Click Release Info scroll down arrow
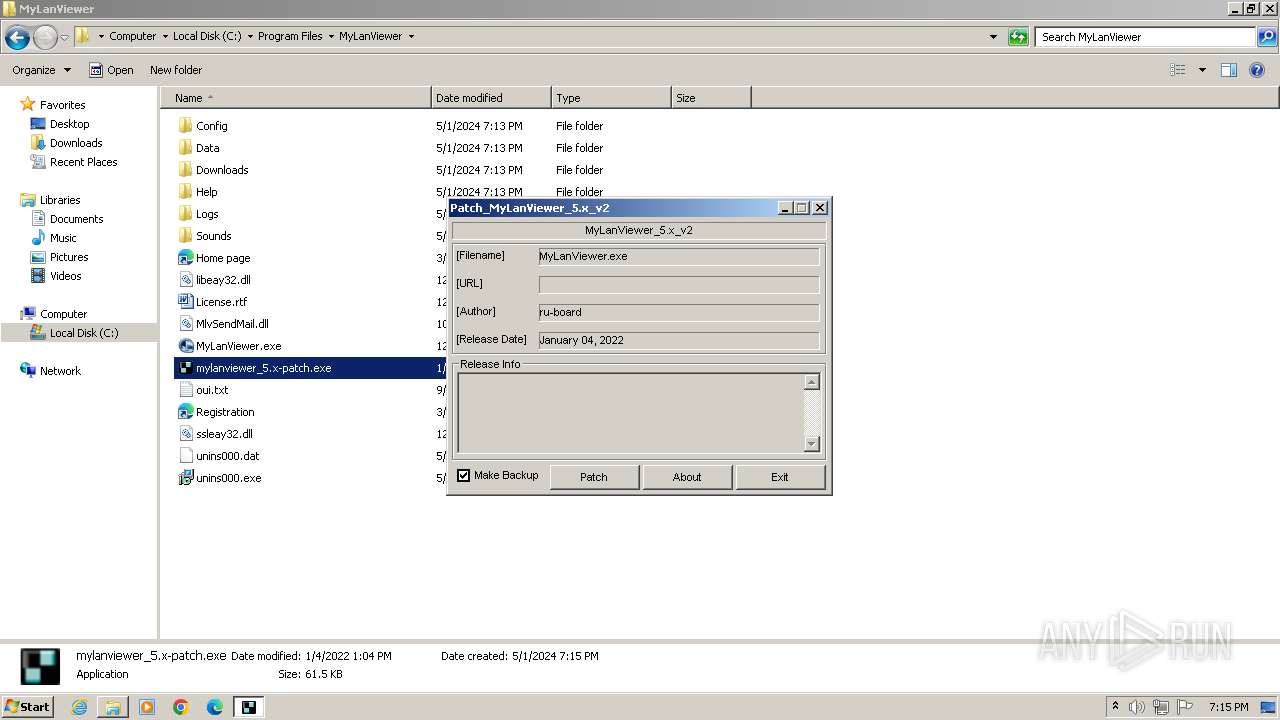 click(x=812, y=444)
